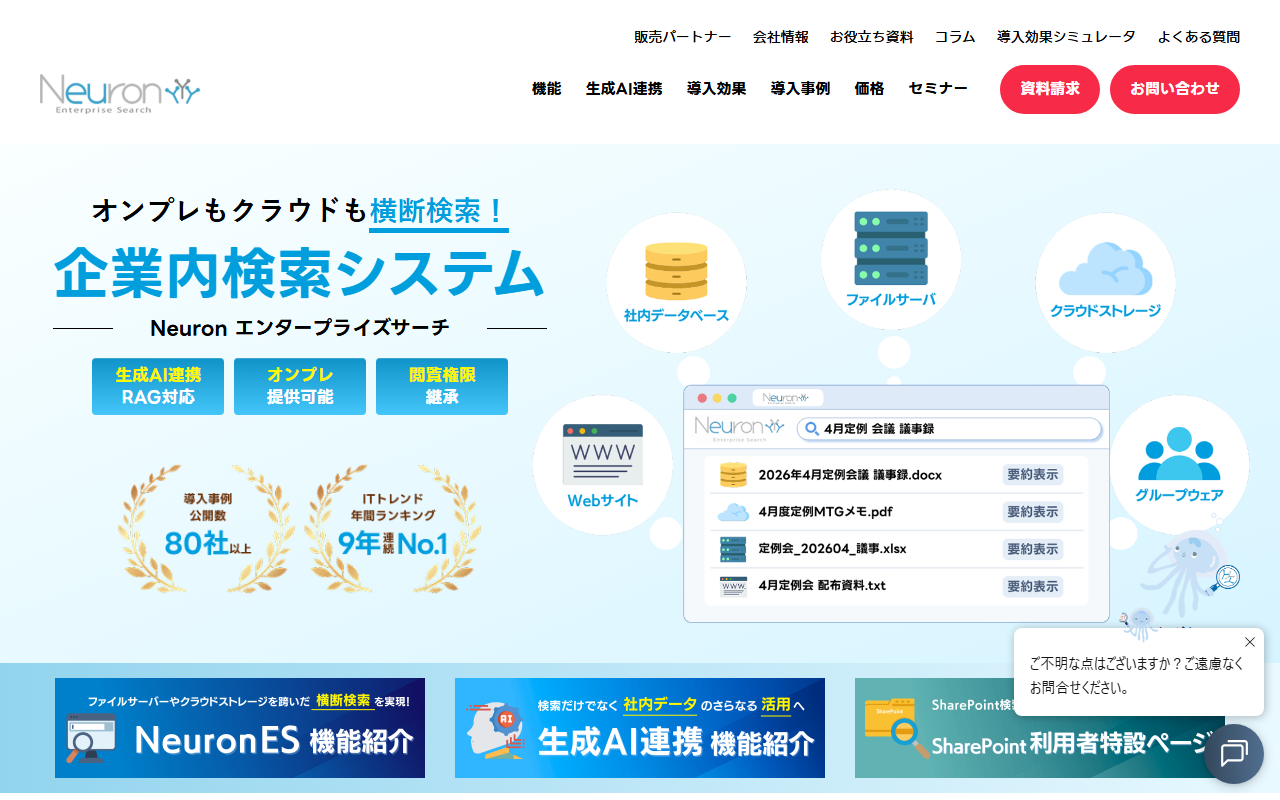Open the NeuronES 機能紹介 banner
The image size is (1280, 800).
pos(240,728)
